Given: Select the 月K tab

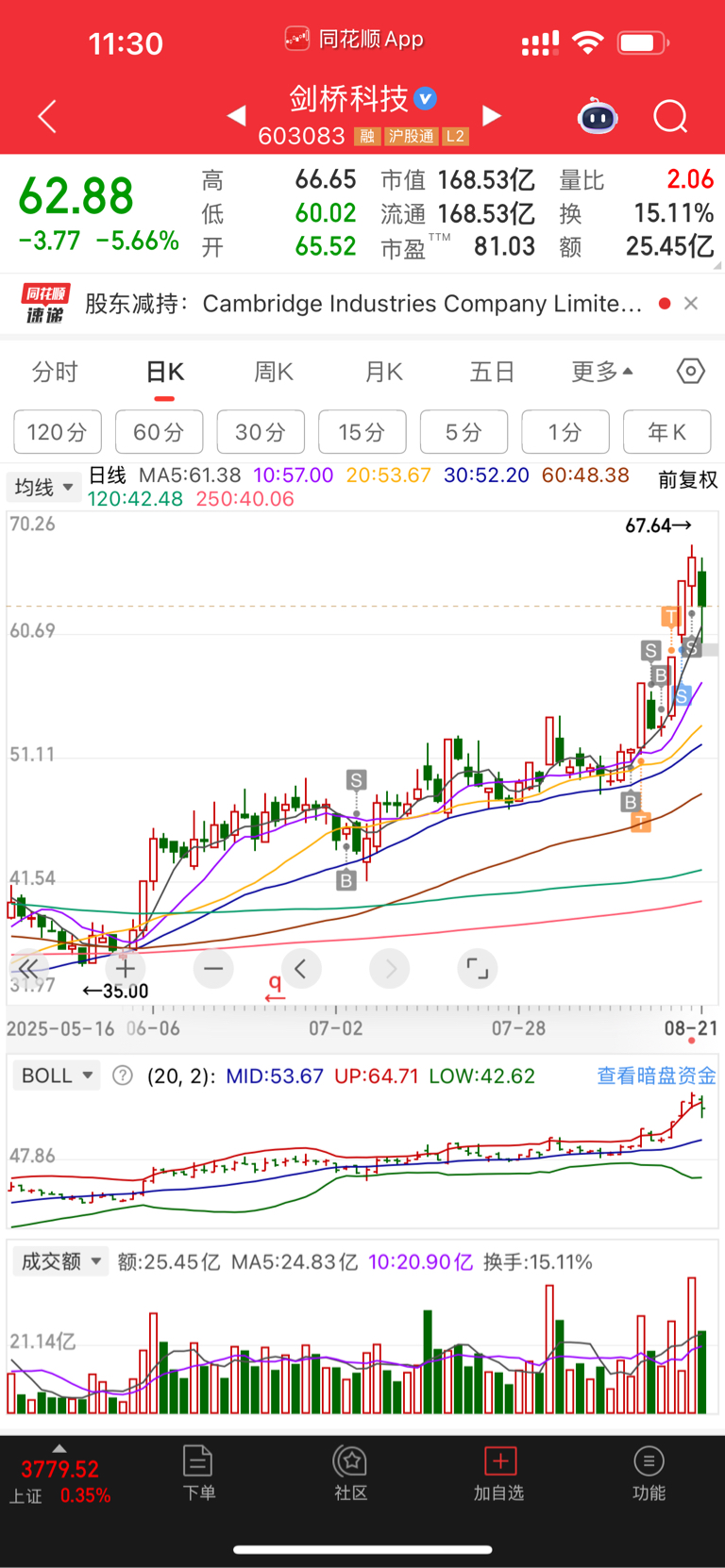Looking at the screenshot, I should (x=384, y=372).
